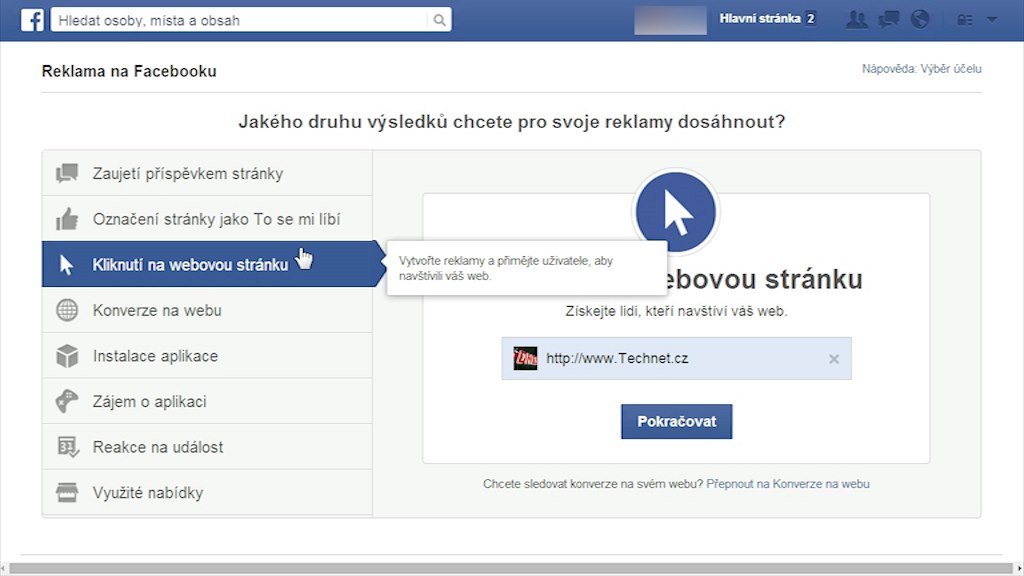Select Konverze na webu objective
The height and width of the screenshot is (576, 1024).
pos(157,310)
